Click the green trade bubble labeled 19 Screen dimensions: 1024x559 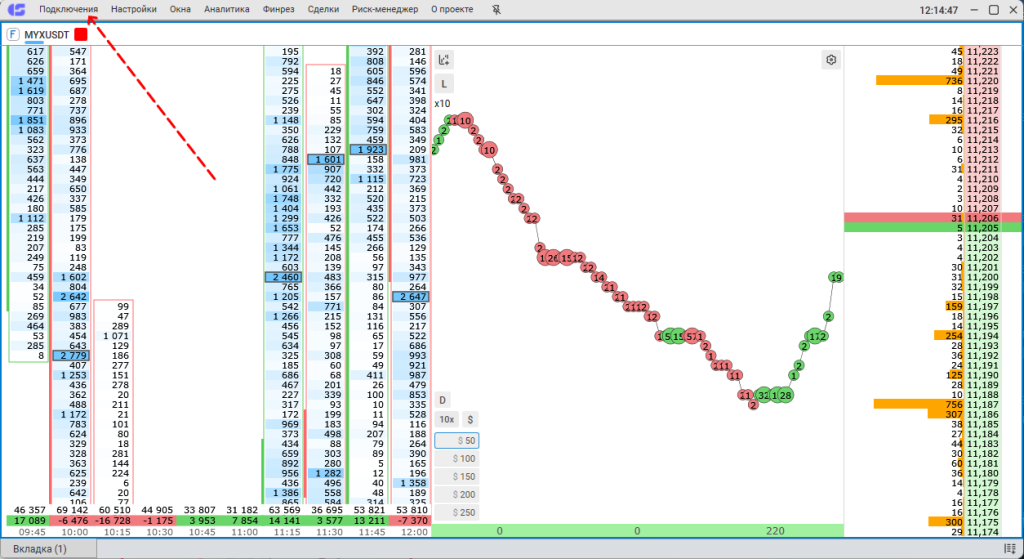(x=837, y=278)
